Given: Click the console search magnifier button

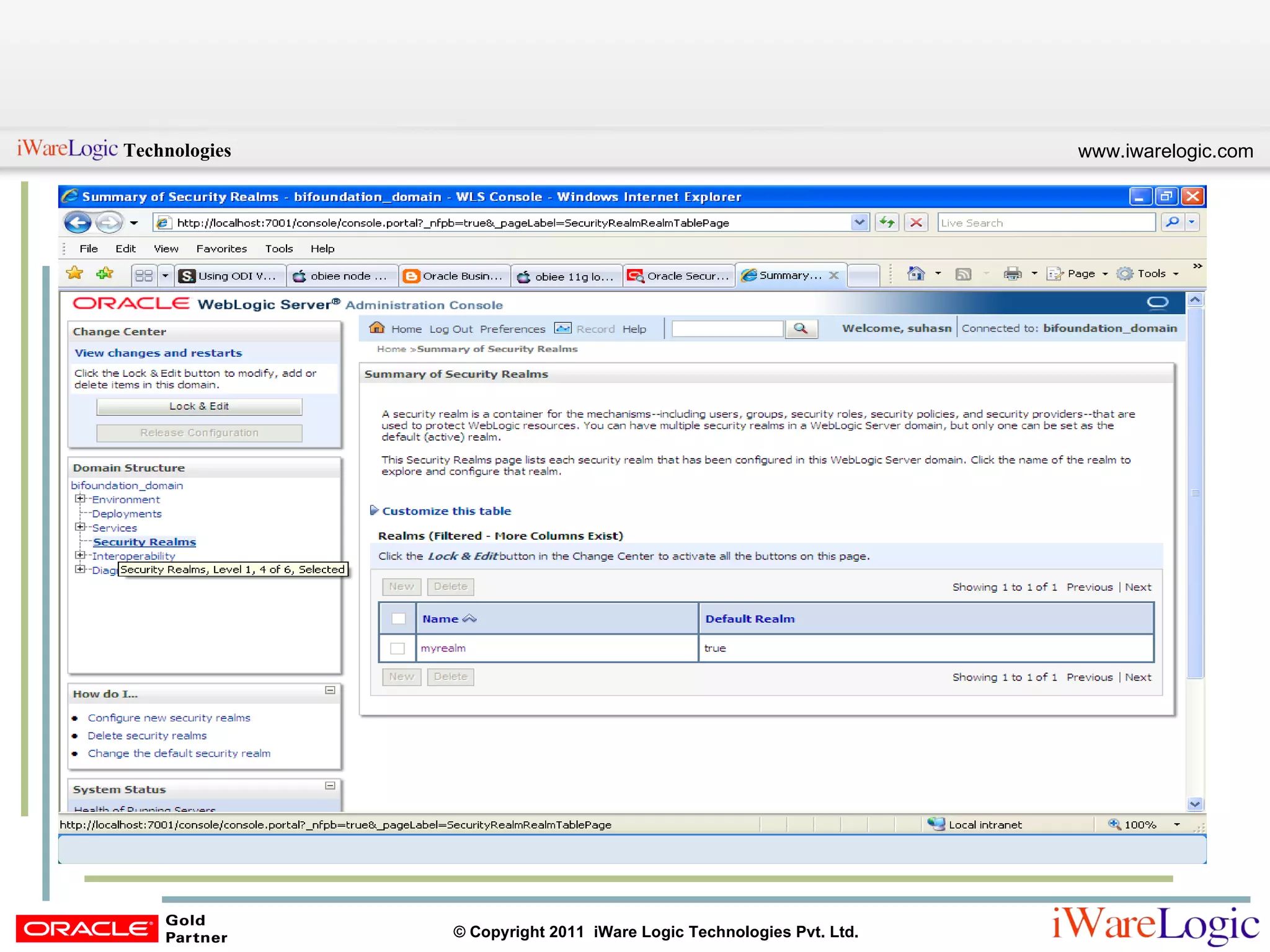Looking at the screenshot, I should pyautogui.click(x=801, y=328).
